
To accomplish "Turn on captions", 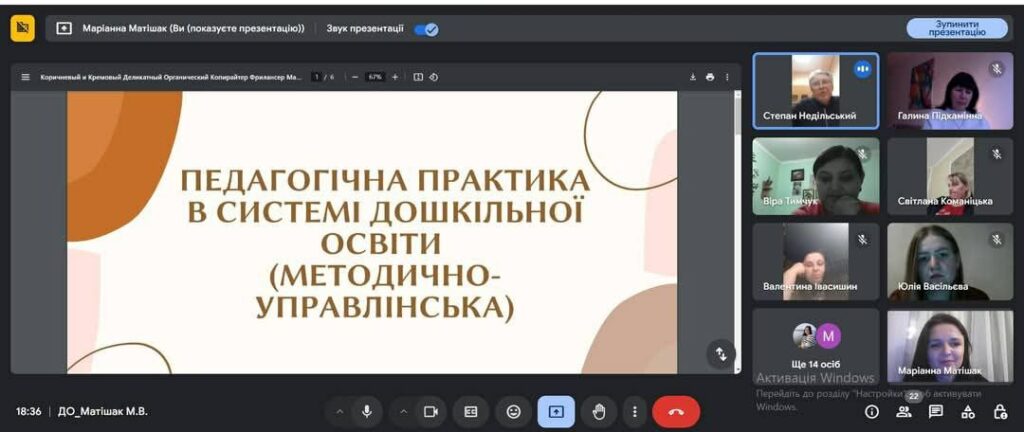I will (x=471, y=411).
